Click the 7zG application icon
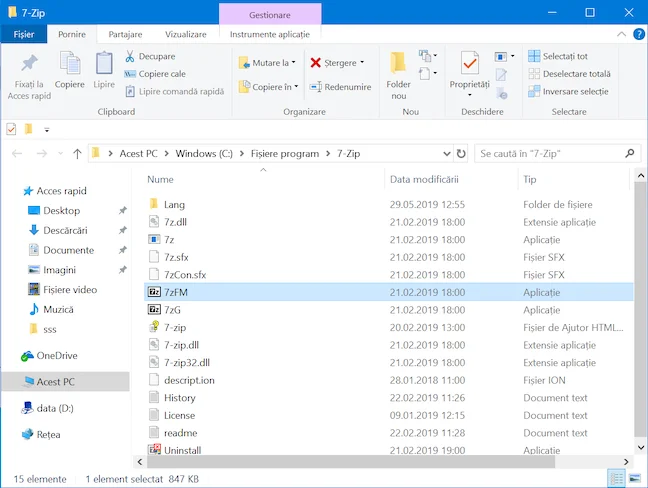The height and width of the screenshot is (488, 648). (154, 309)
